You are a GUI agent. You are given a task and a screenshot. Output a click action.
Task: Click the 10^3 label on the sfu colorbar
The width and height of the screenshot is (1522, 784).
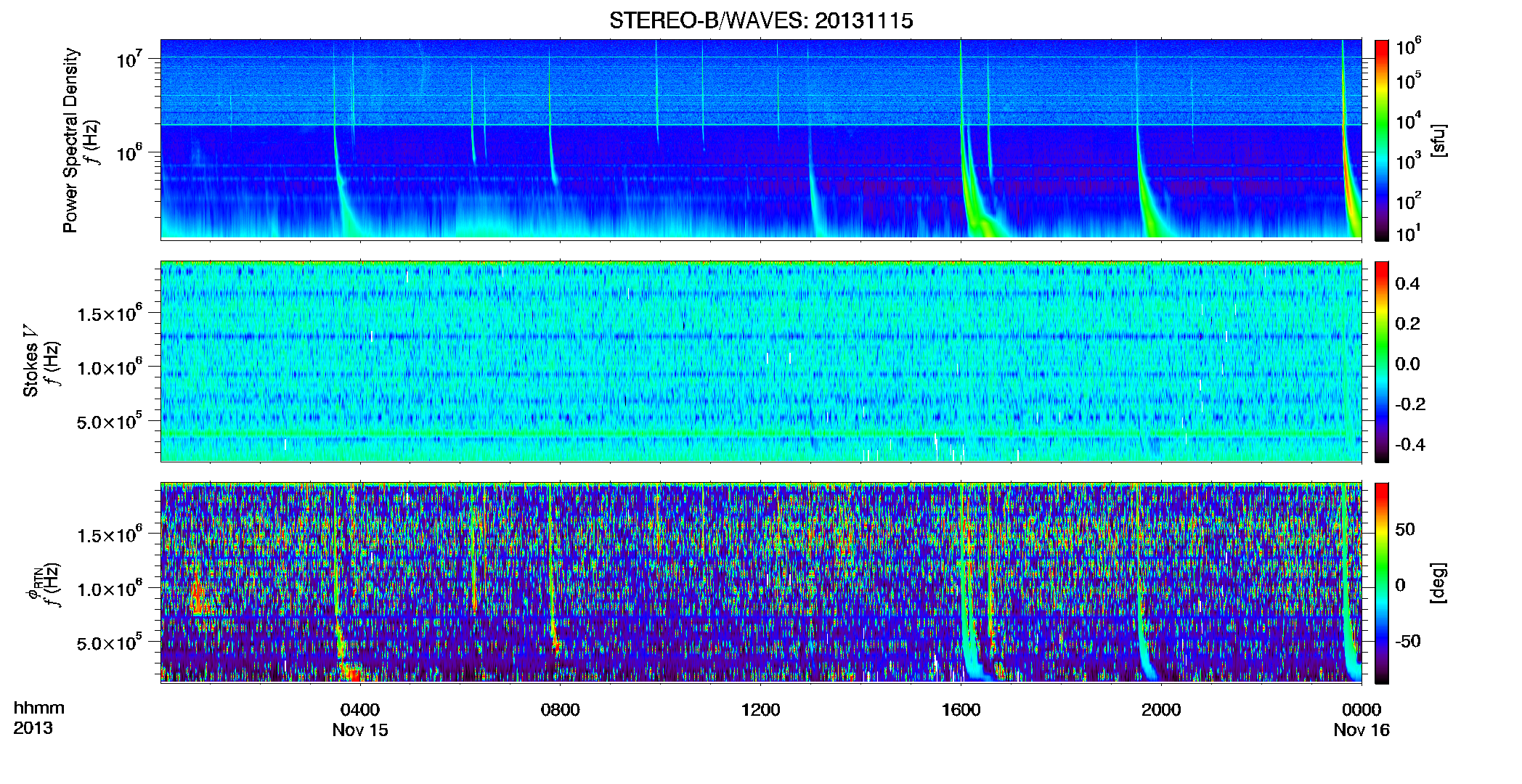1409,161
